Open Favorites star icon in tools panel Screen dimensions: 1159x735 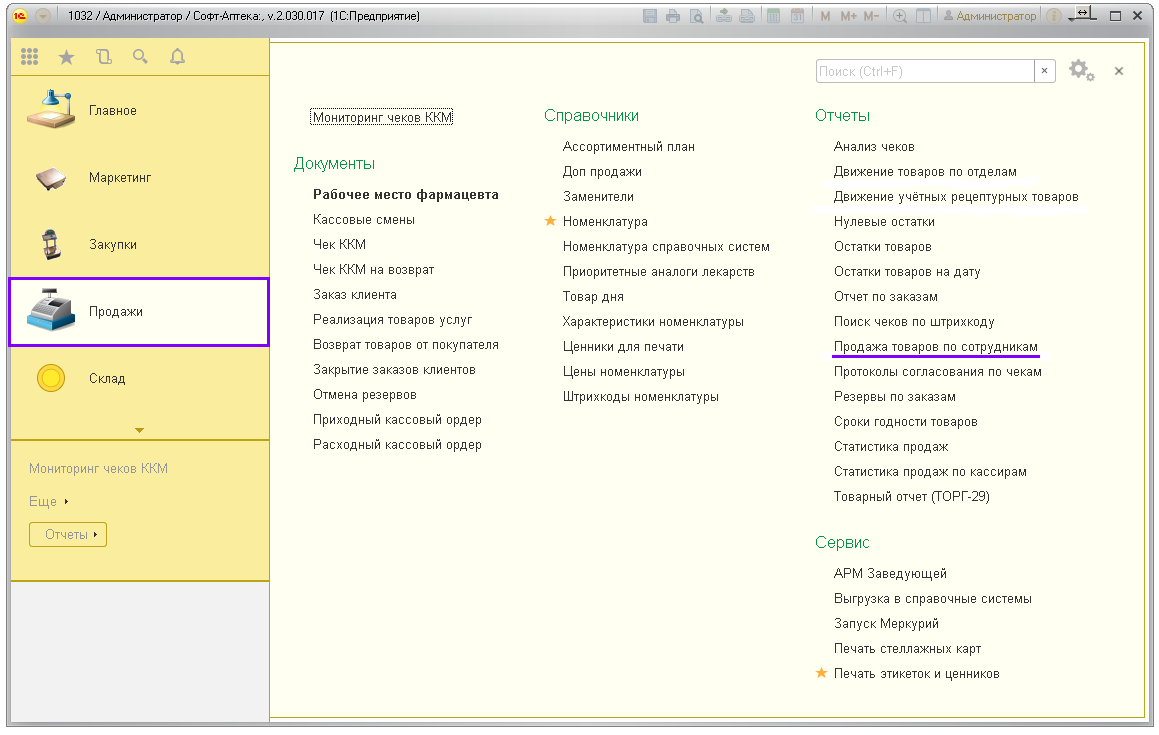pyautogui.click(x=67, y=57)
